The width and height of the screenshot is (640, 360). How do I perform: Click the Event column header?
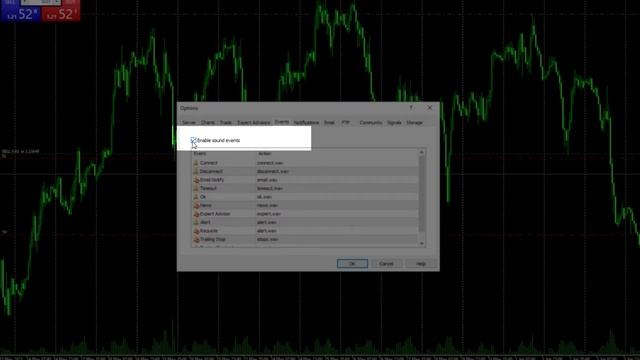click(224, 153)
